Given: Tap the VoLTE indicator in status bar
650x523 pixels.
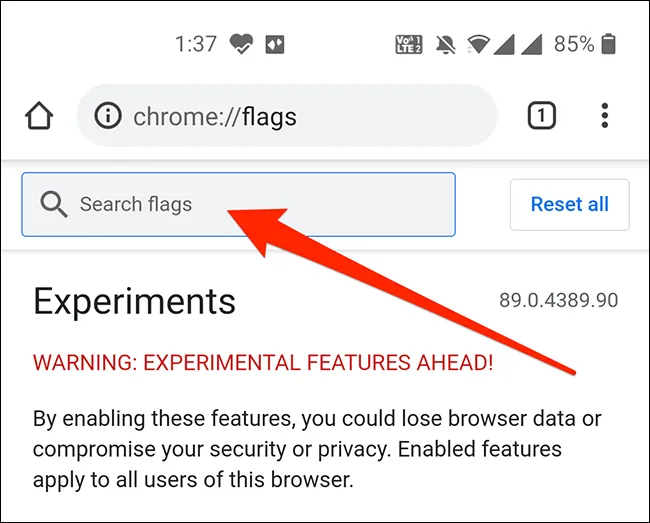Looking at the screenshot, I should point(408,44).
